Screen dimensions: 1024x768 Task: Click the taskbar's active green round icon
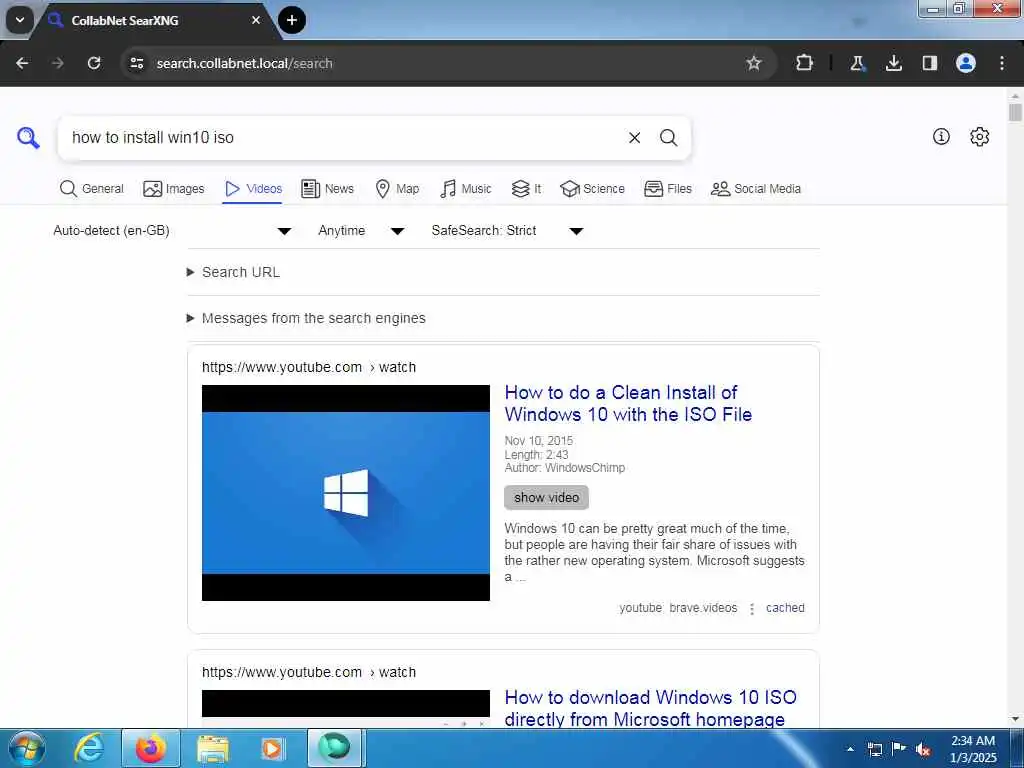334,748
